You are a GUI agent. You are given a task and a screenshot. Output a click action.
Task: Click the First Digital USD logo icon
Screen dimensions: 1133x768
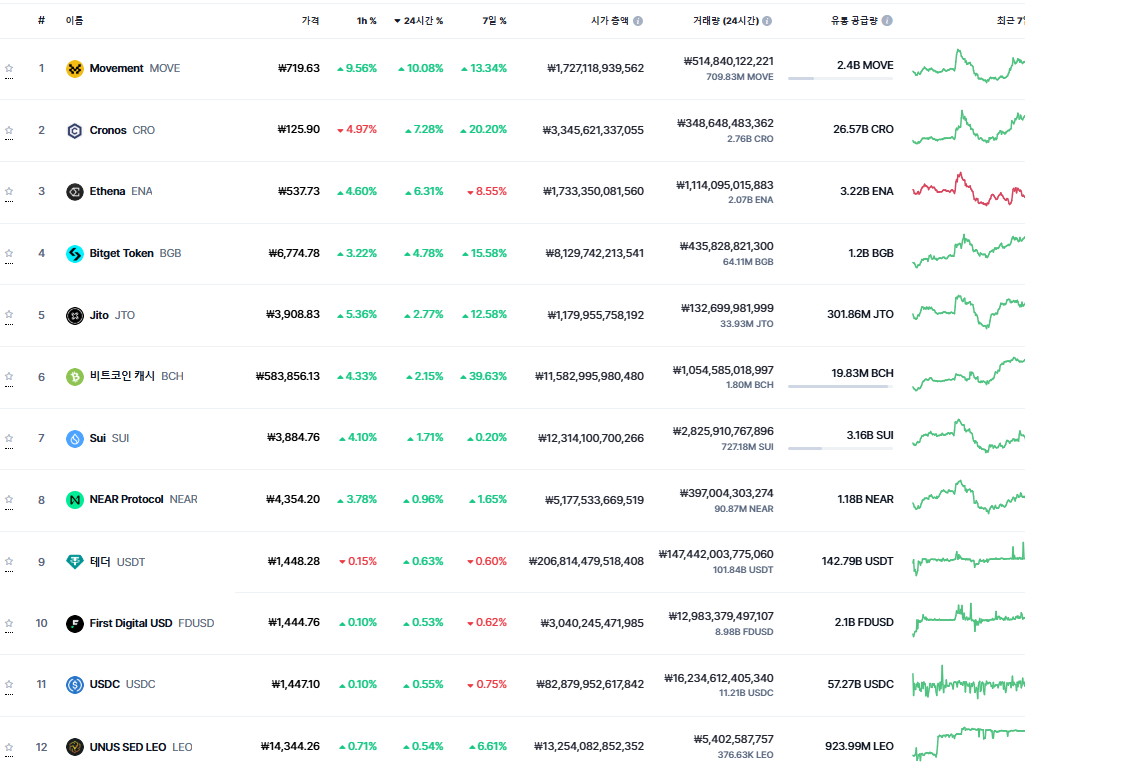(x=74, y=624)
